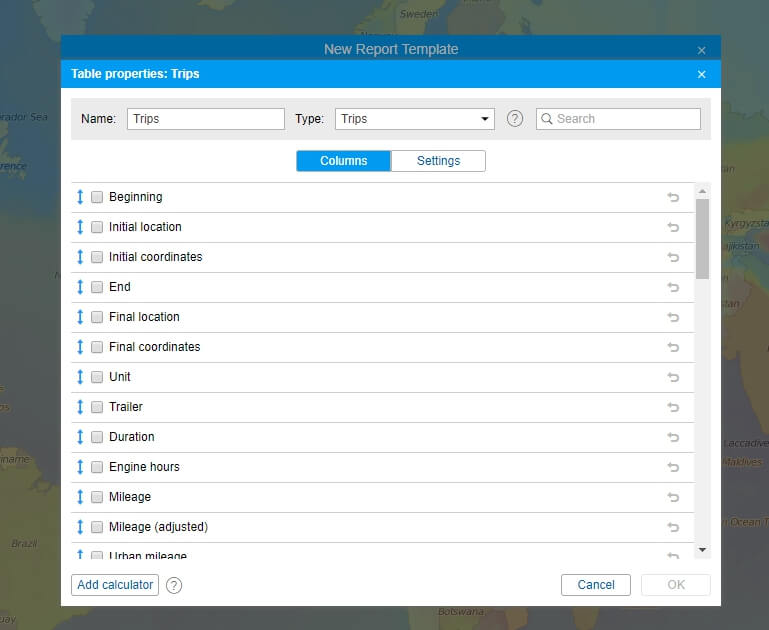The width and height of the screenshot is (769, 630).
Task: Click the OK button
Action: [676, 585]
